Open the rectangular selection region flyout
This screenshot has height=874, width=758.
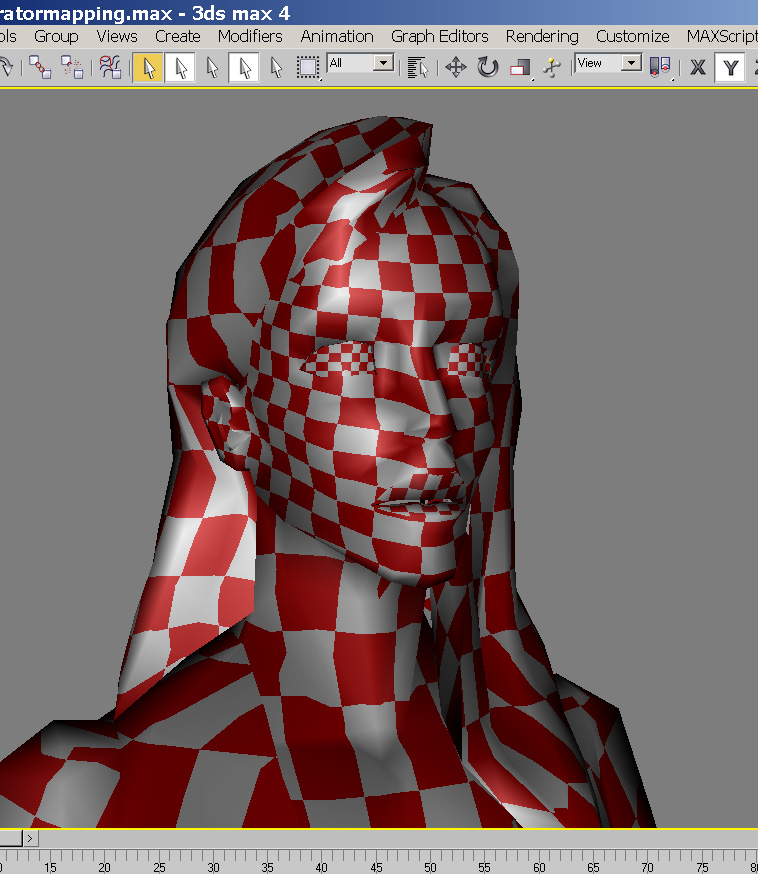point(308,67)
